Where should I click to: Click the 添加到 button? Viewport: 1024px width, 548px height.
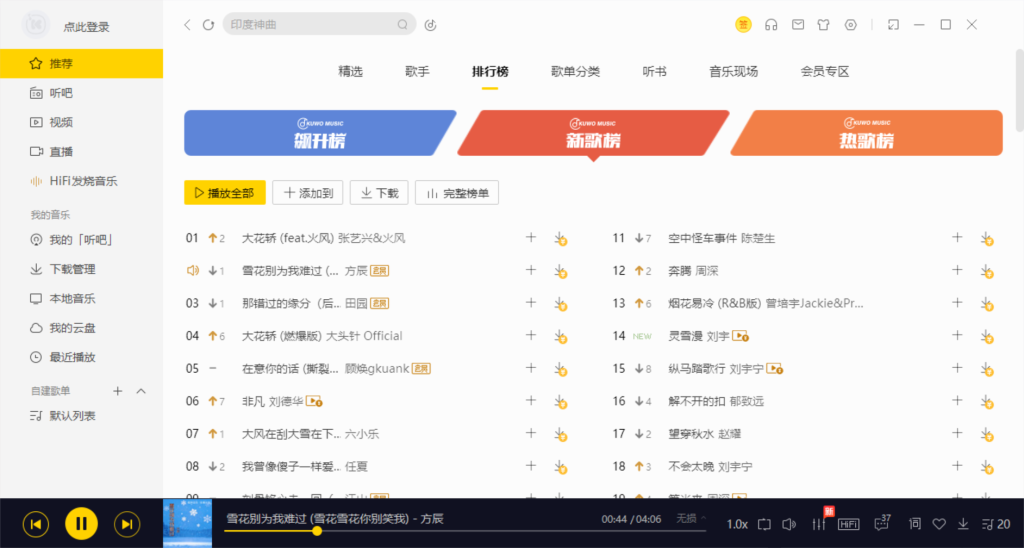(308, 193)
